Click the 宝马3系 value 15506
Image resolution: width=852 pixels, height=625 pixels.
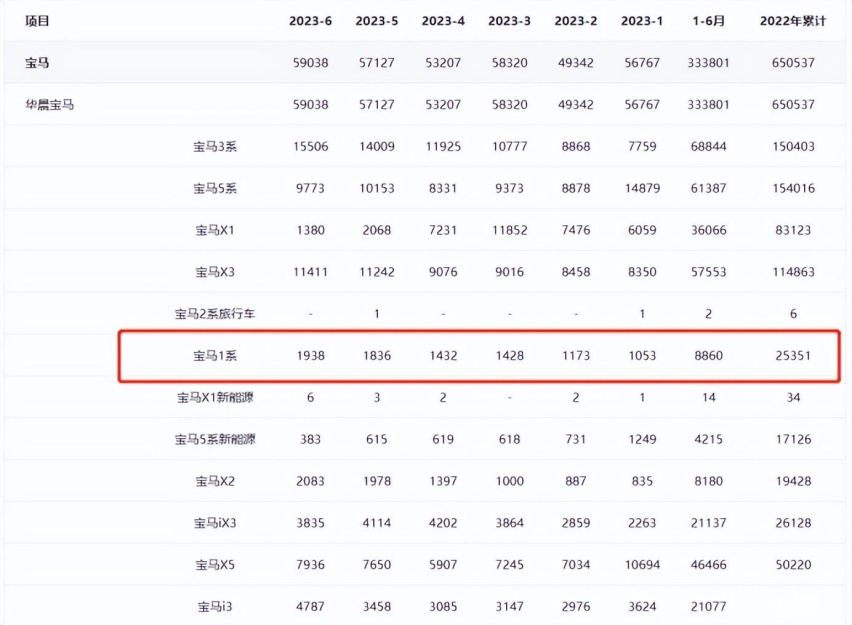coord(310,146)
